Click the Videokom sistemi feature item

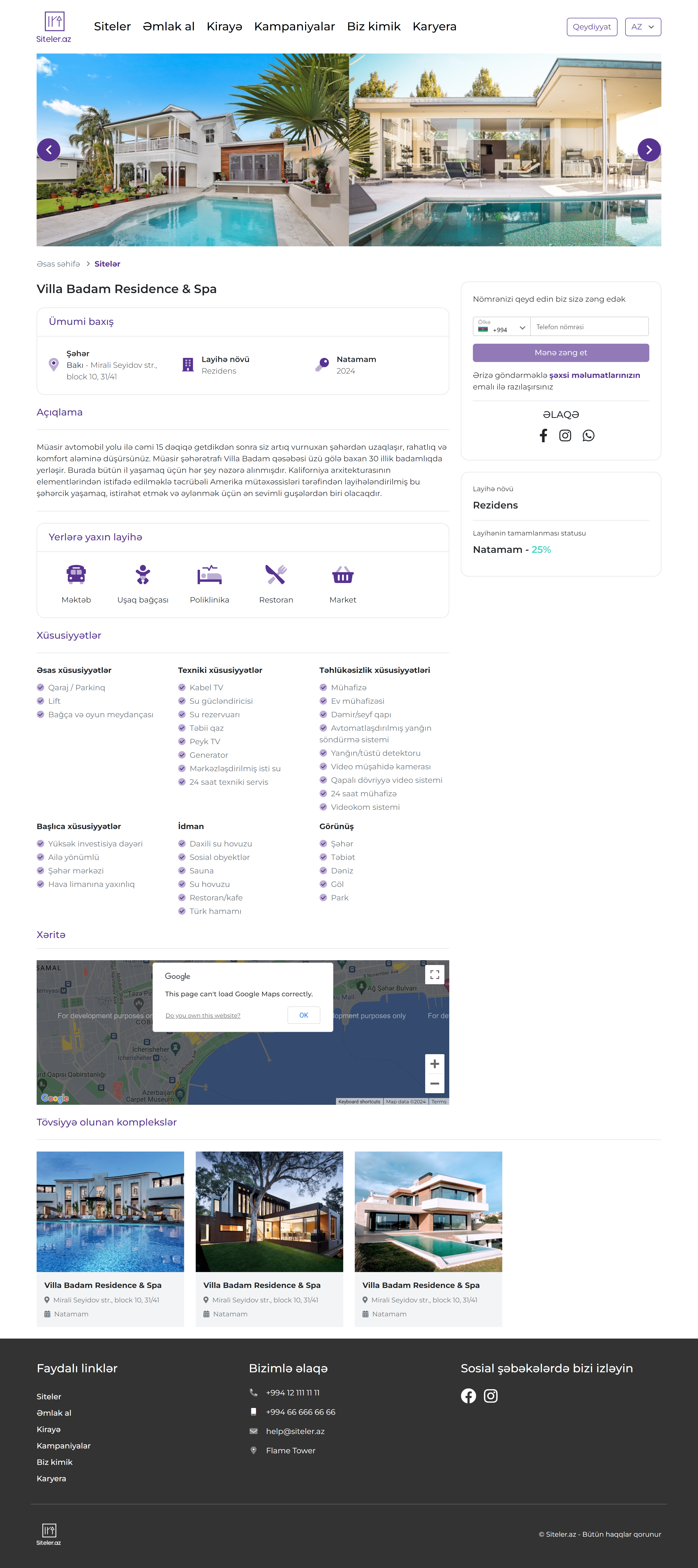tap(360, 807)
